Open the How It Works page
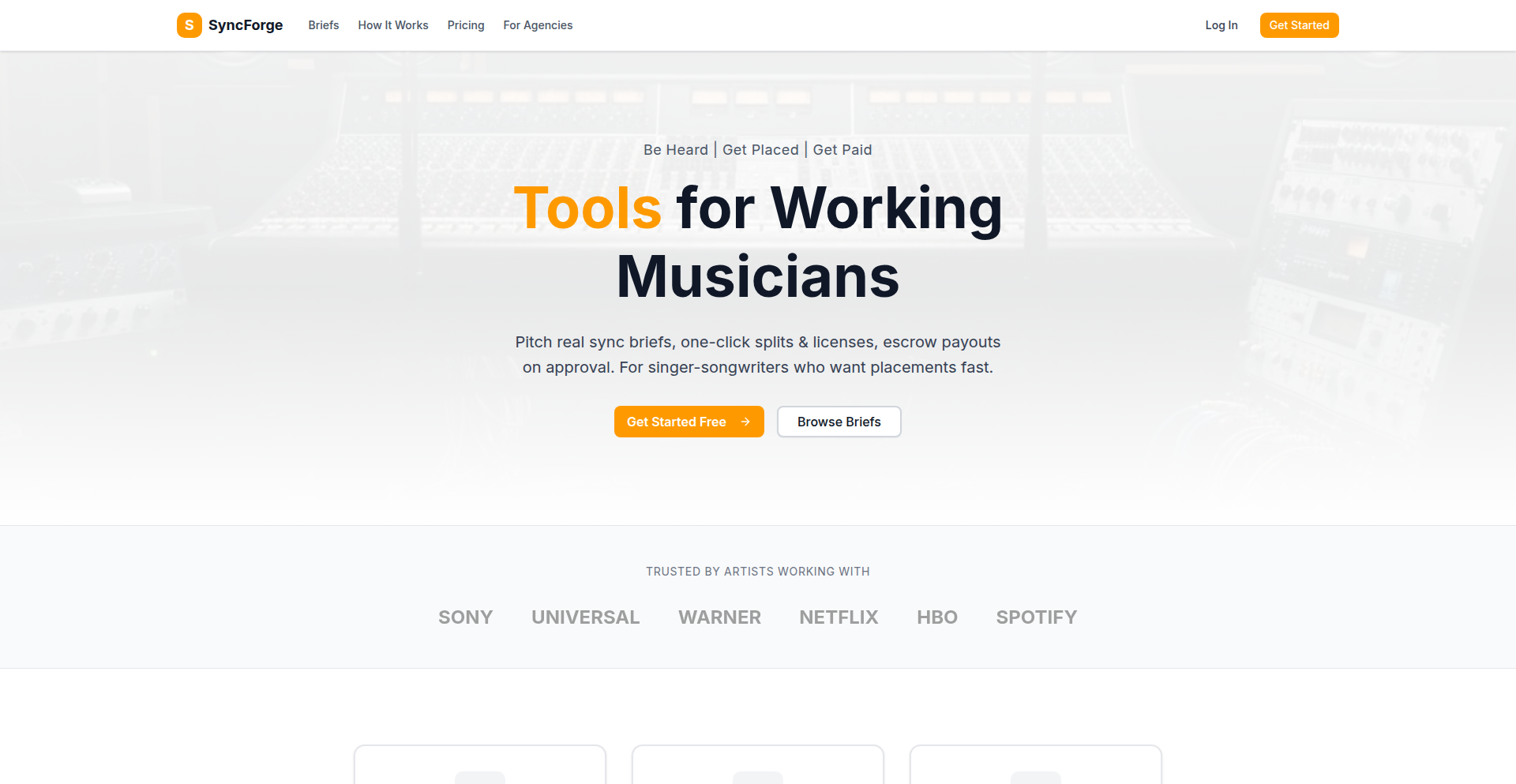 tap(393, 25)
